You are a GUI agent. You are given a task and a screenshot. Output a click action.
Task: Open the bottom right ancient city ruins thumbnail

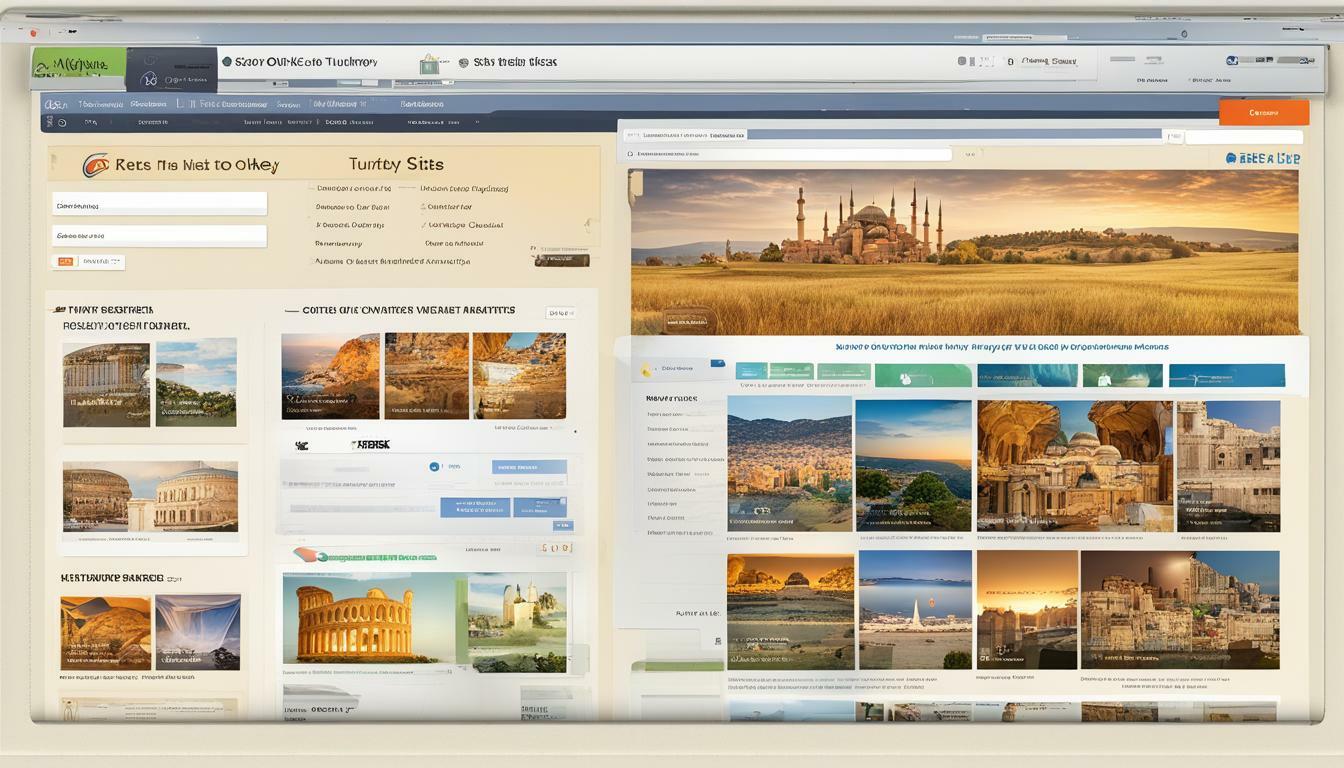point(1180,610)
